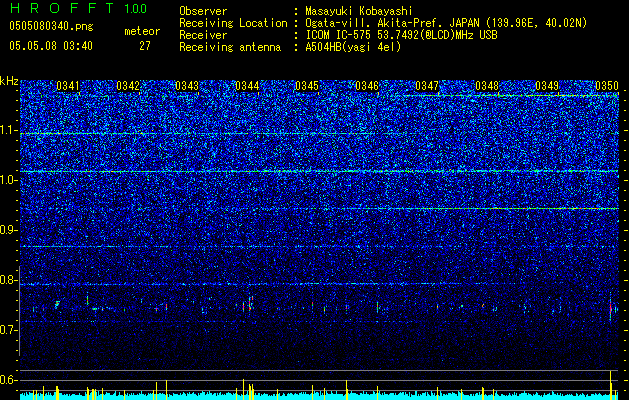
Task: Click the 0348 time marker
Action: pyautogui.click(x=487, y=86)
